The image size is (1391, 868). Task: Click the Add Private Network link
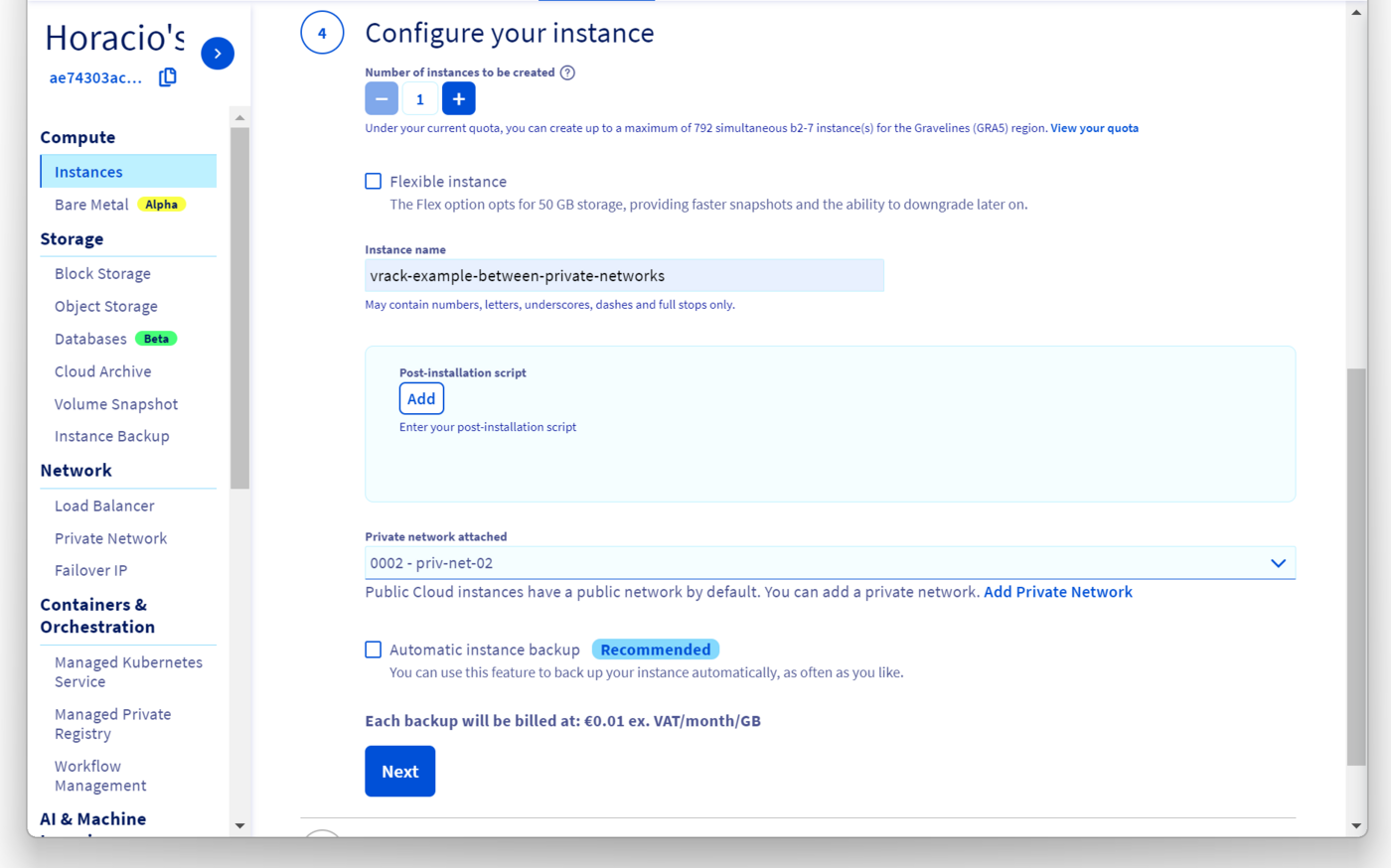click(1057, 592)
